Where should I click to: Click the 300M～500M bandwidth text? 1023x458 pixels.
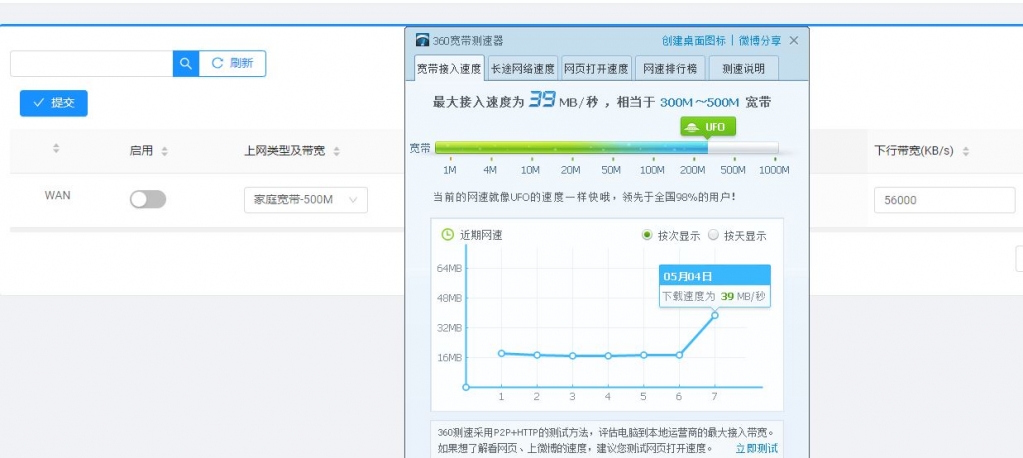[x=699, y=102]
